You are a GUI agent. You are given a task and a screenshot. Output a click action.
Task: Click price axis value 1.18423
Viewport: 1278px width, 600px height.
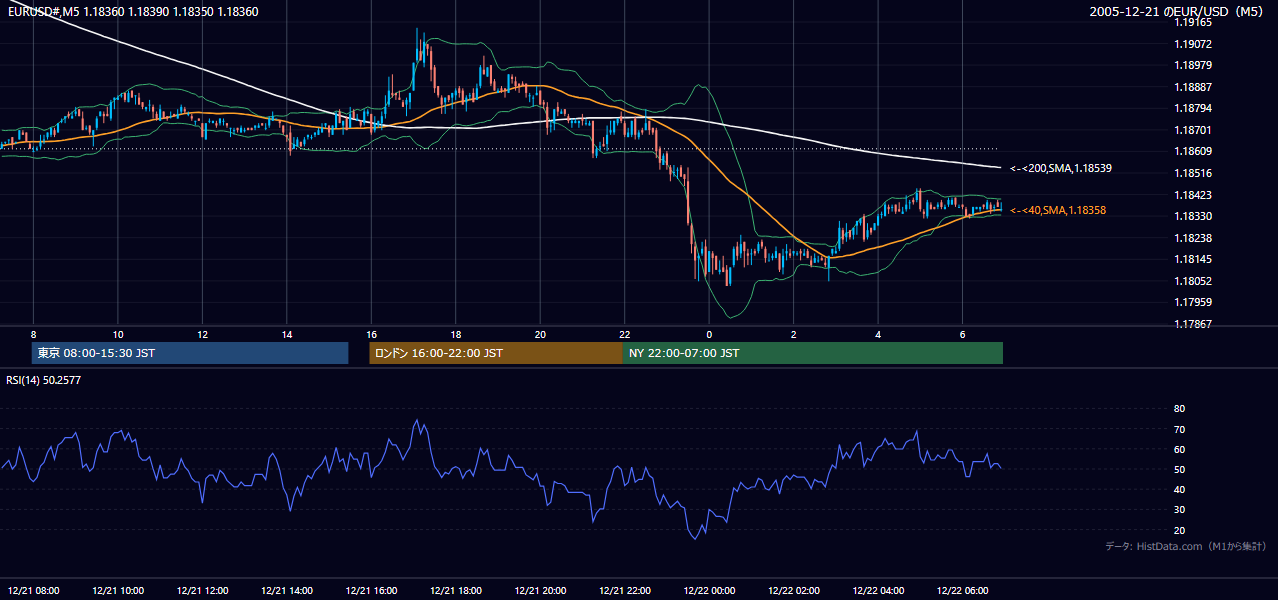pyautogui.click(x=1194, y=195)
